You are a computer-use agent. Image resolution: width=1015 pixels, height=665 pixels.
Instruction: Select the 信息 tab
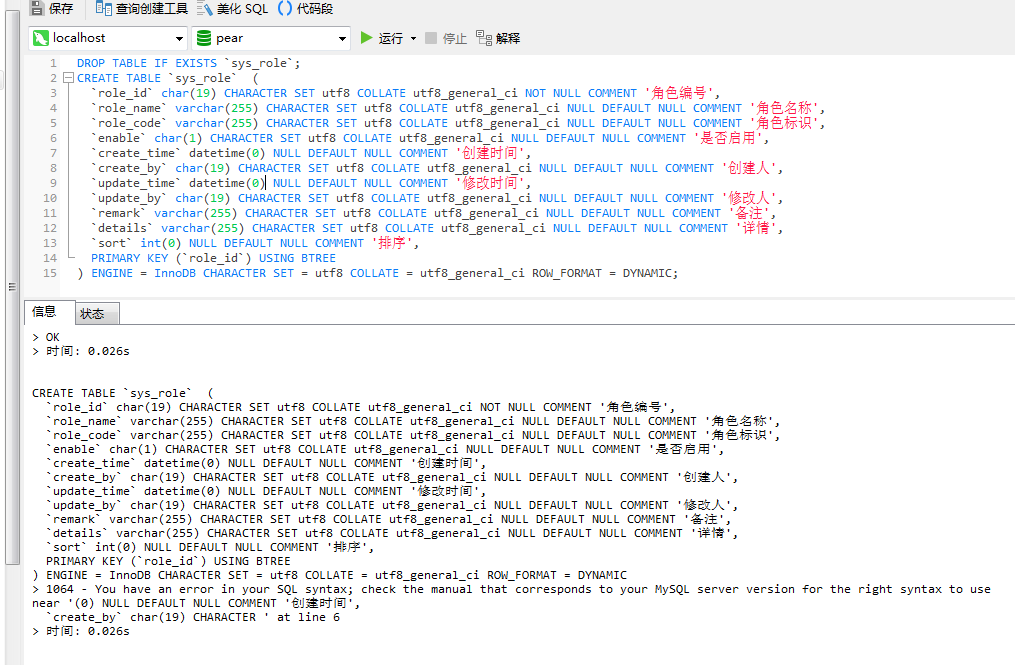coord(46,312)
